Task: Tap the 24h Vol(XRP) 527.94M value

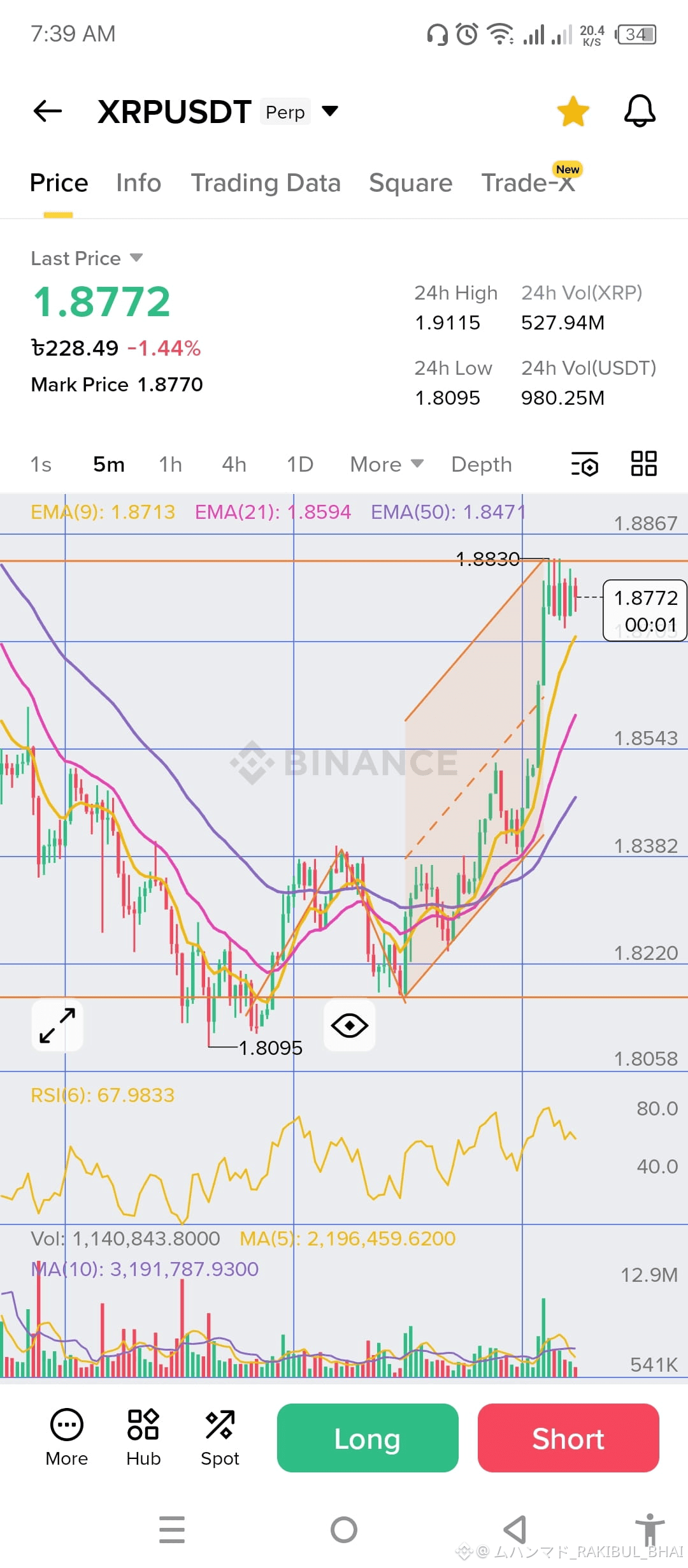Action: [563, 323]
